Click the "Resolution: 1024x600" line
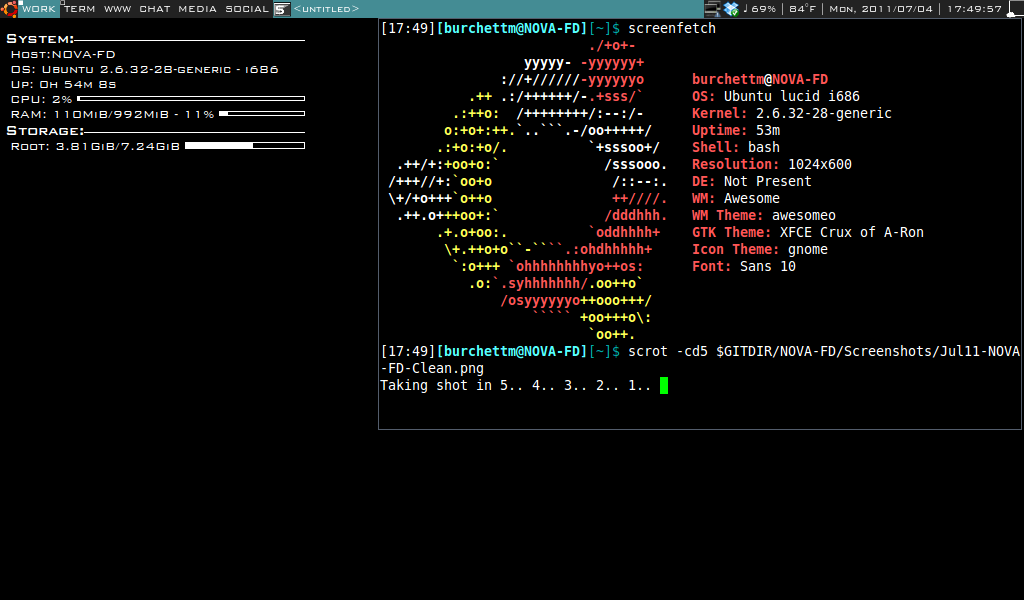 point(772,164)
